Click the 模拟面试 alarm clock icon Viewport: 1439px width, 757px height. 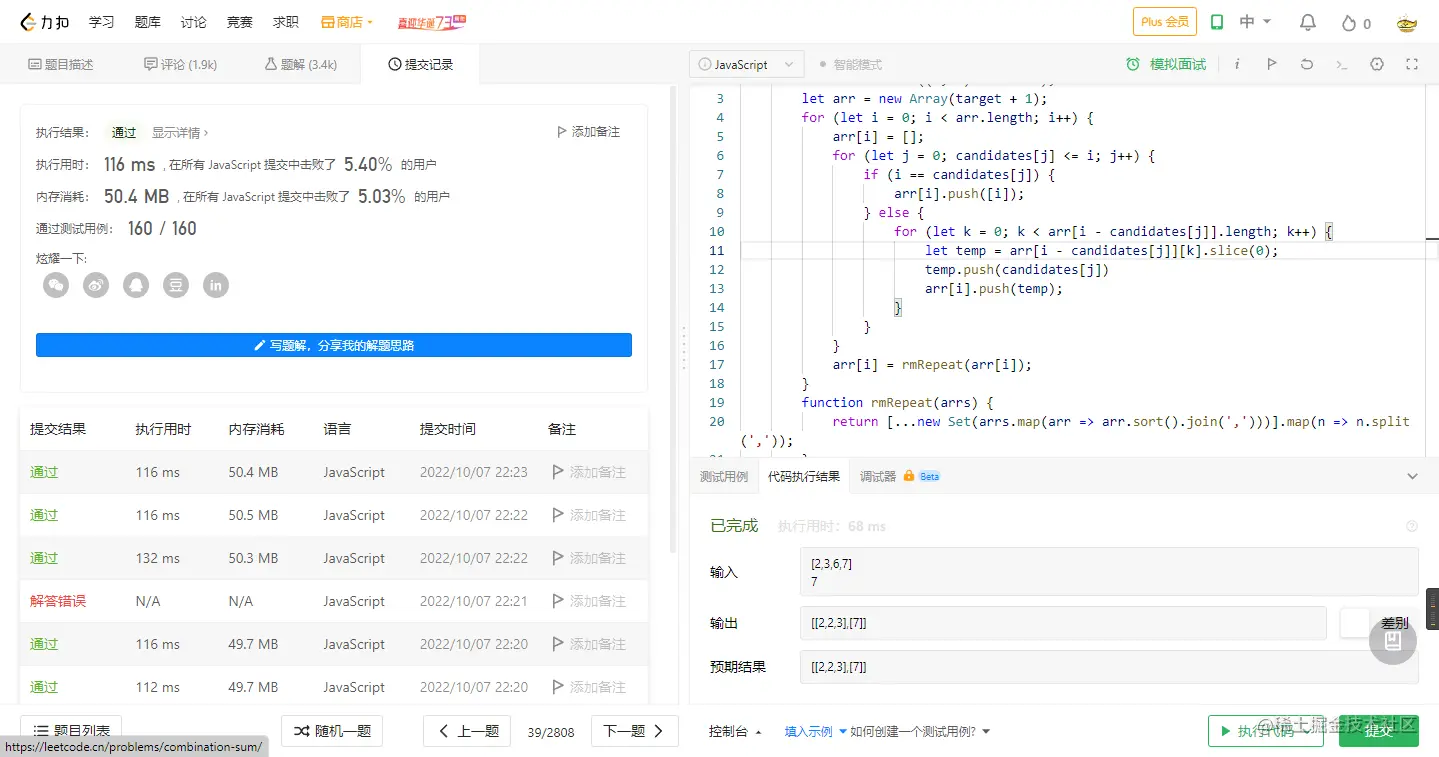pos(1133,64)
